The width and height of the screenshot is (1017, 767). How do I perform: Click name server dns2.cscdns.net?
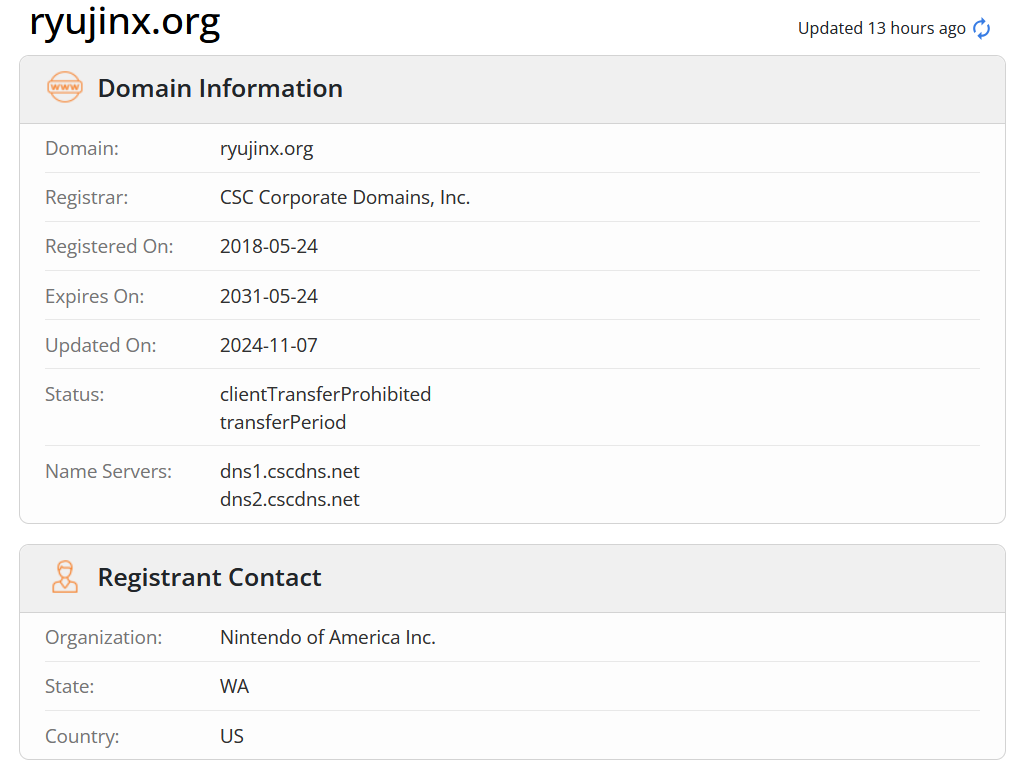point(289,499)
